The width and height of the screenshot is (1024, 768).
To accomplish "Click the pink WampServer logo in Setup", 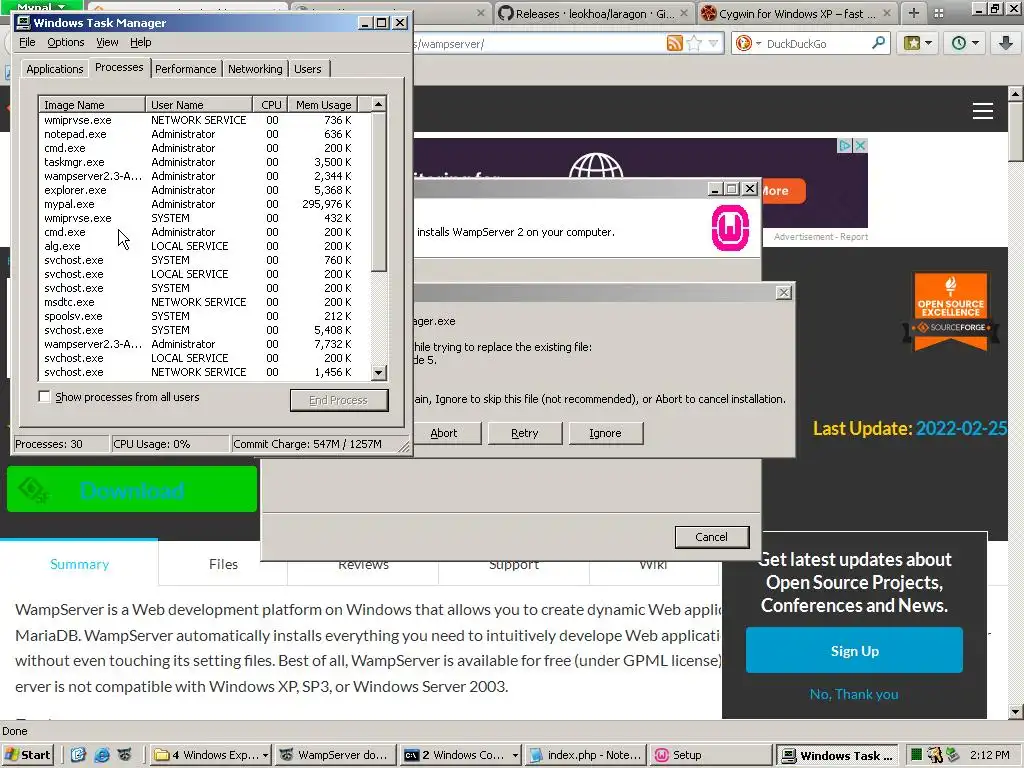I will point(730,228).
